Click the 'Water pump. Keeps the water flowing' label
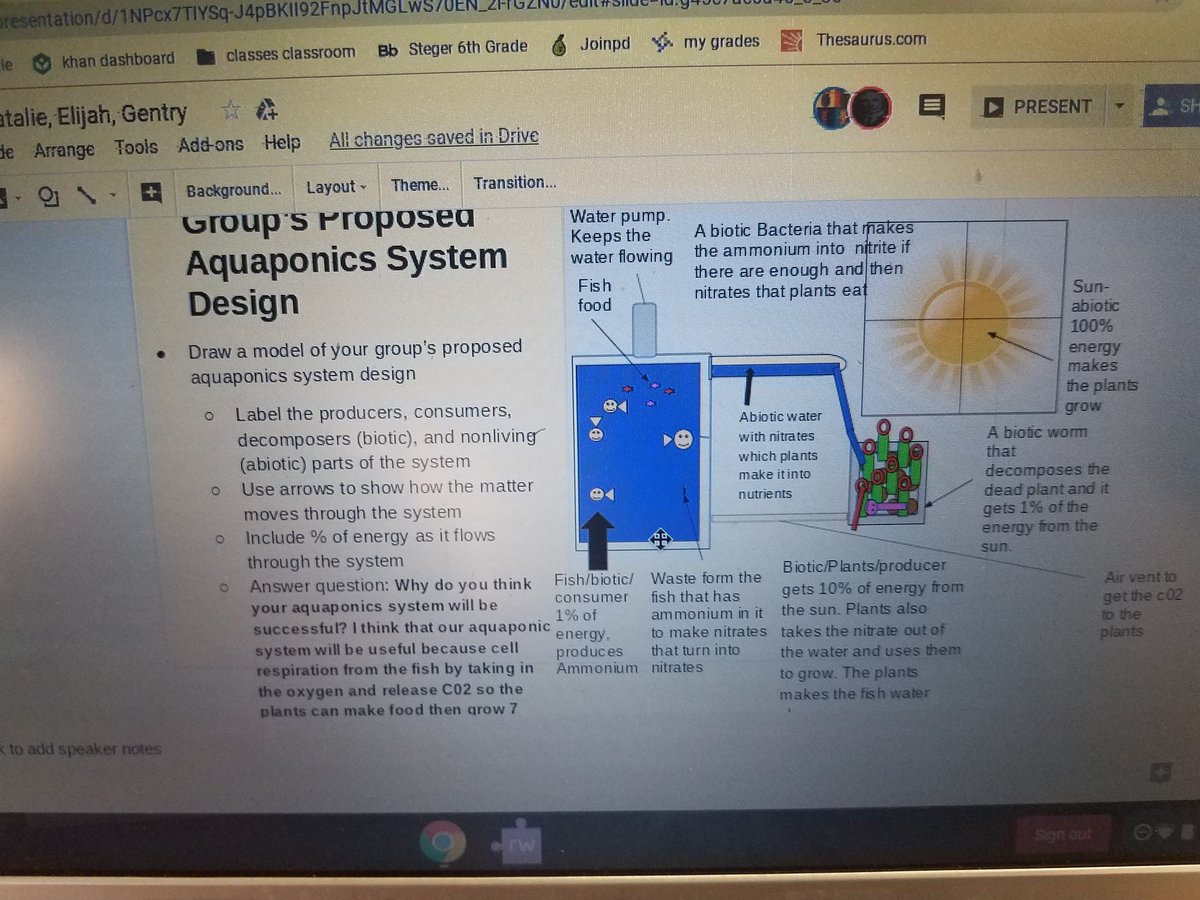 pyautogui.click(x=621, y=236)
